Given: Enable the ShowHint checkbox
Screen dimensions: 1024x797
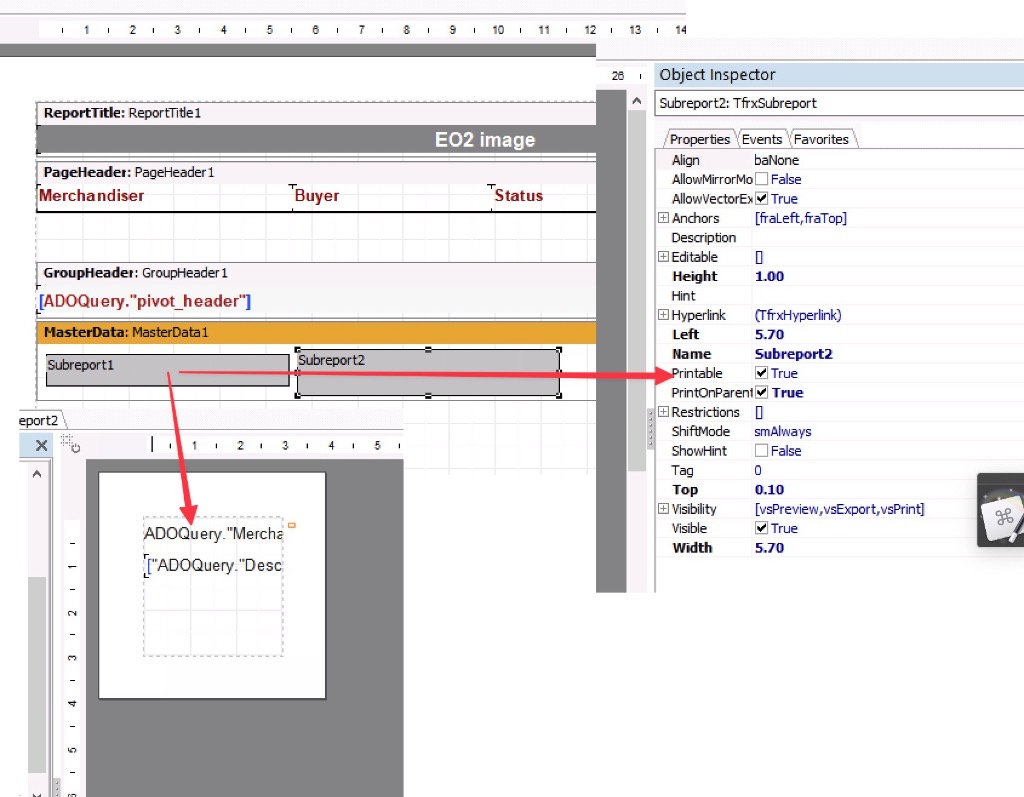Looking at the screenshot, I should pos(761,451).
